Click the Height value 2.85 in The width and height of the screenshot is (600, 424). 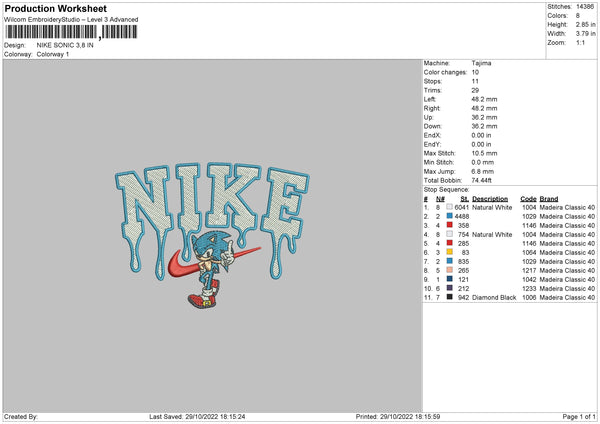585,24
